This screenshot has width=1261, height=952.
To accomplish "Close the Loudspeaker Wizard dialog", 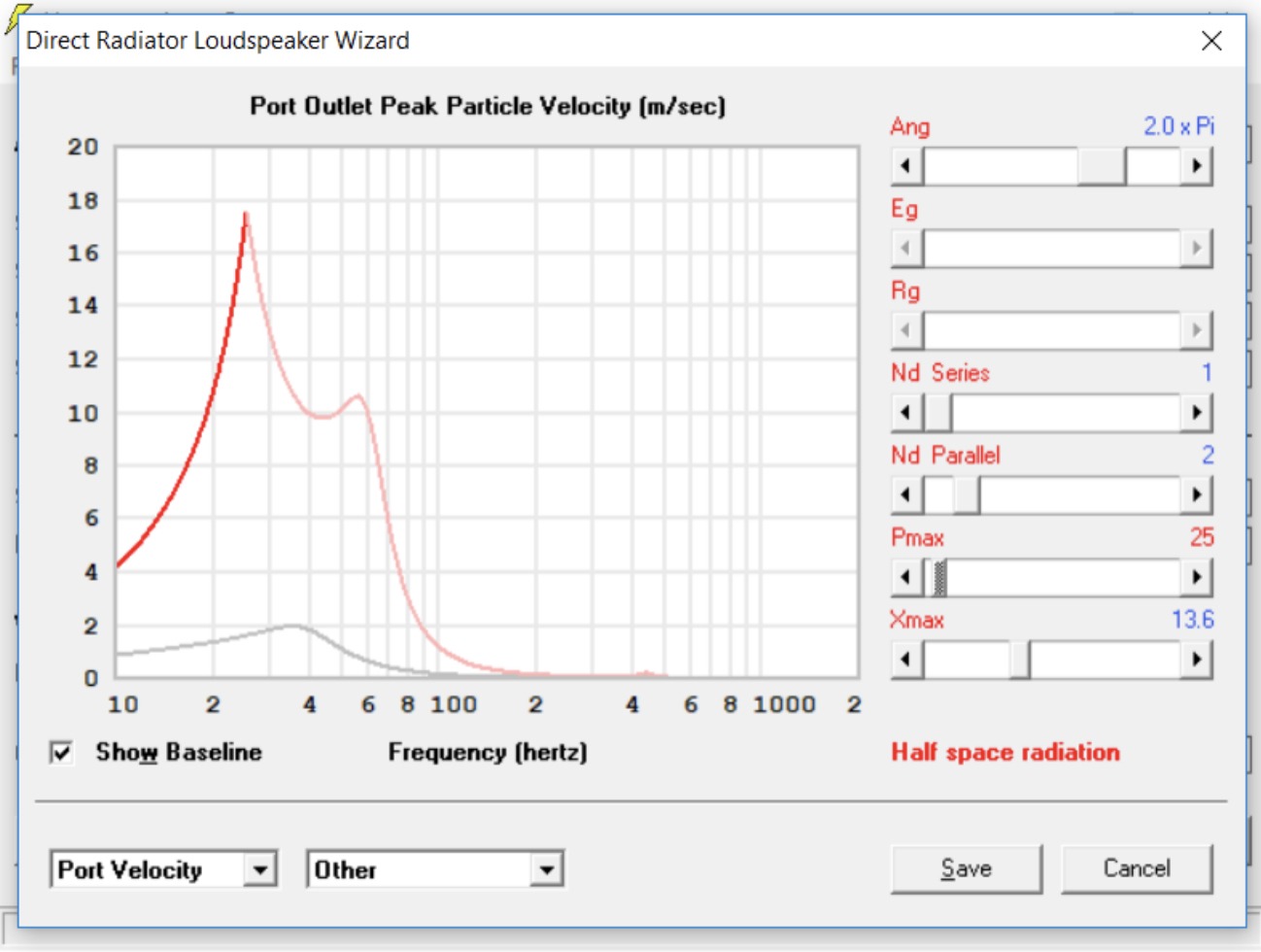I will pyautogui.click(x=1211, y=41).
